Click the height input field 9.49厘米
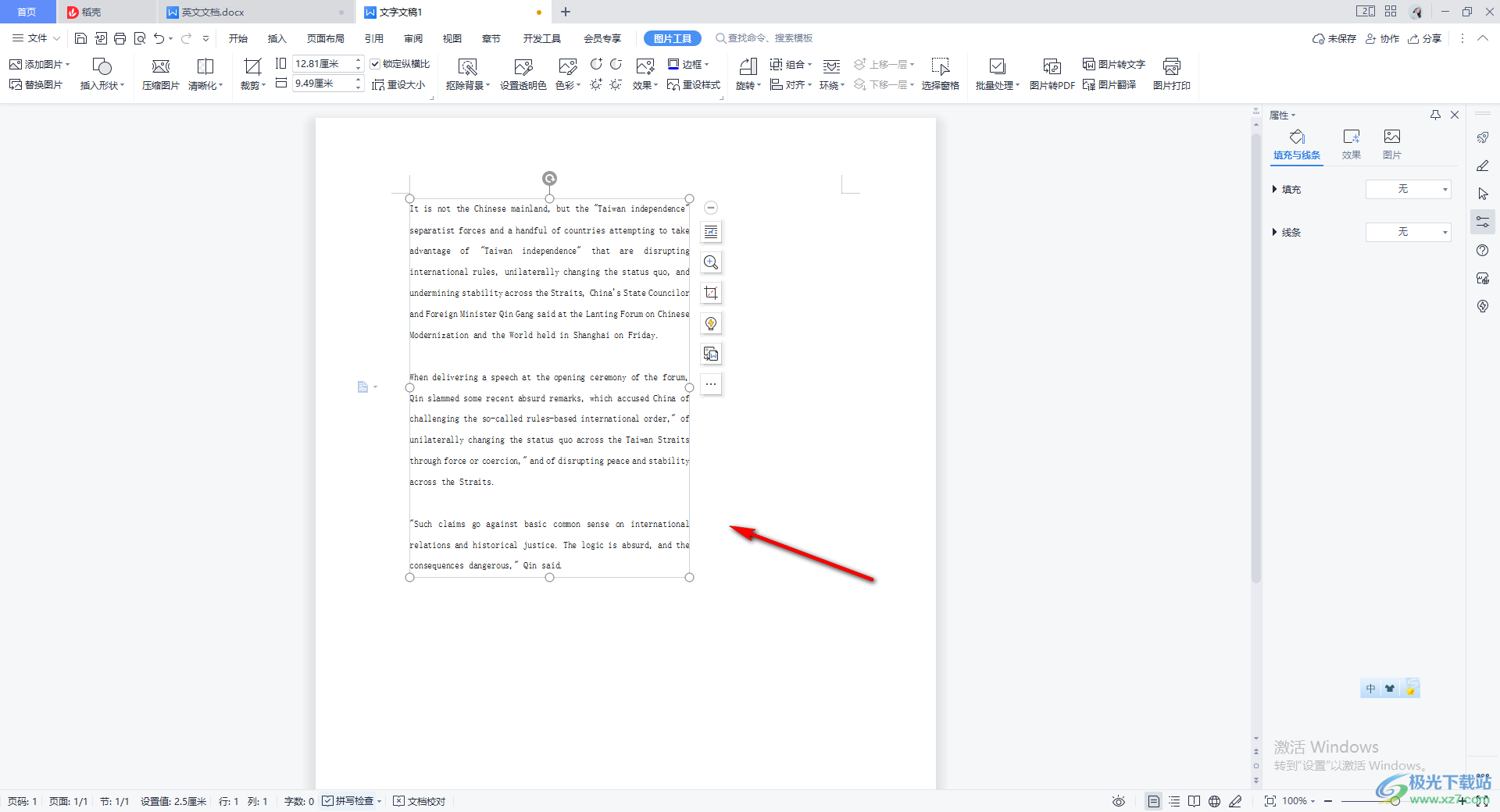This screenshot has height=812, width=1500. pos(323,84)
